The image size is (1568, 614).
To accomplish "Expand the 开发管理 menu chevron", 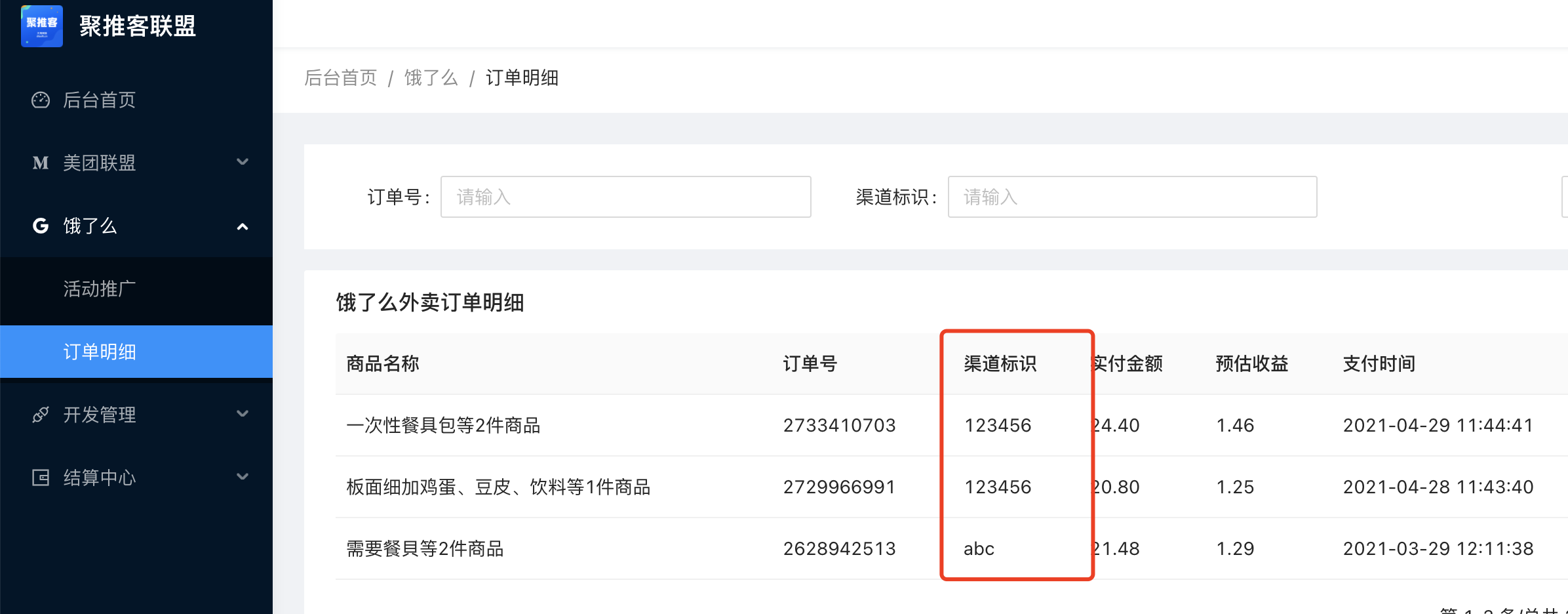I will [x=243, y=414].
